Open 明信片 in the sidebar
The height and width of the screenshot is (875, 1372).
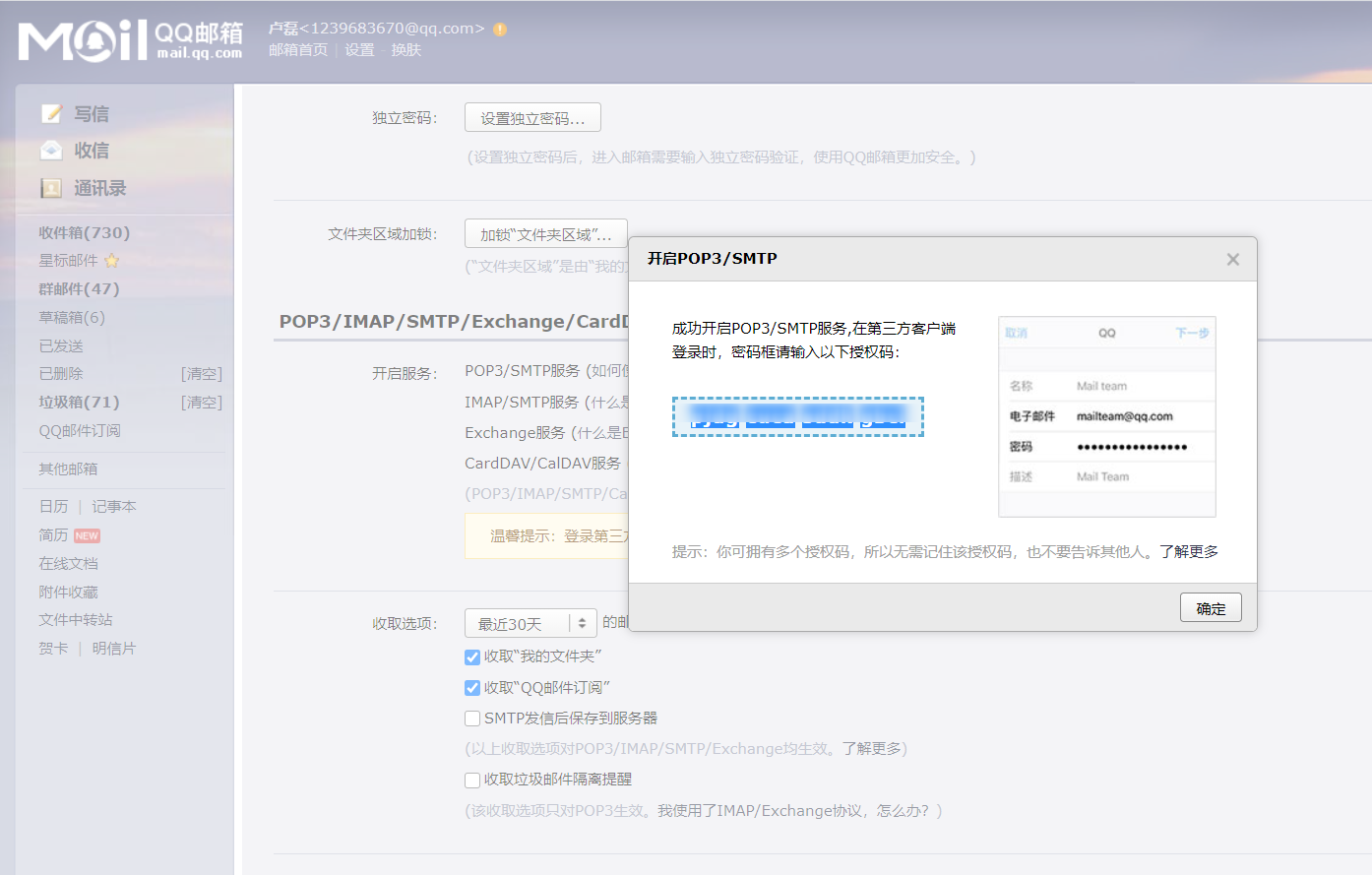114,649
